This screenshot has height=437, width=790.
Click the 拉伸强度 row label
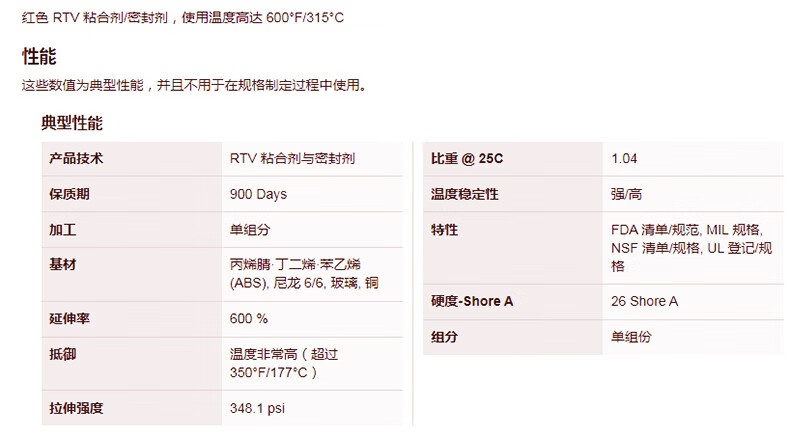click(76, 408)
